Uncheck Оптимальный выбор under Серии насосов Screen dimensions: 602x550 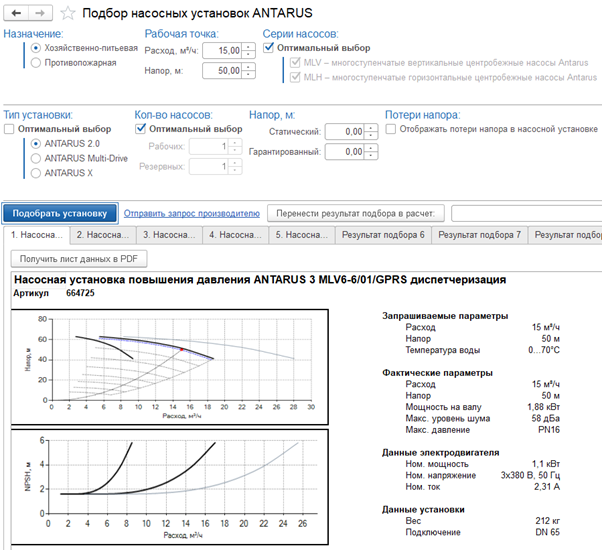click(268, 48)
